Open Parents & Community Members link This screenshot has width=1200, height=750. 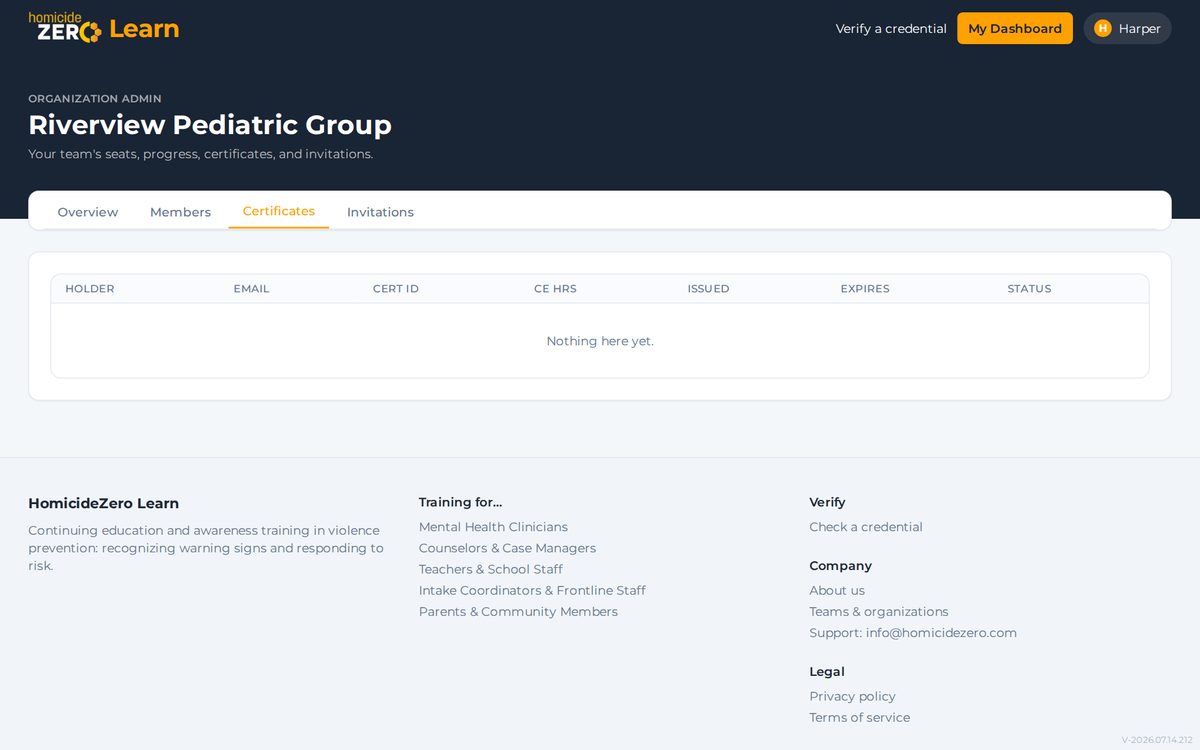(518, 611)
